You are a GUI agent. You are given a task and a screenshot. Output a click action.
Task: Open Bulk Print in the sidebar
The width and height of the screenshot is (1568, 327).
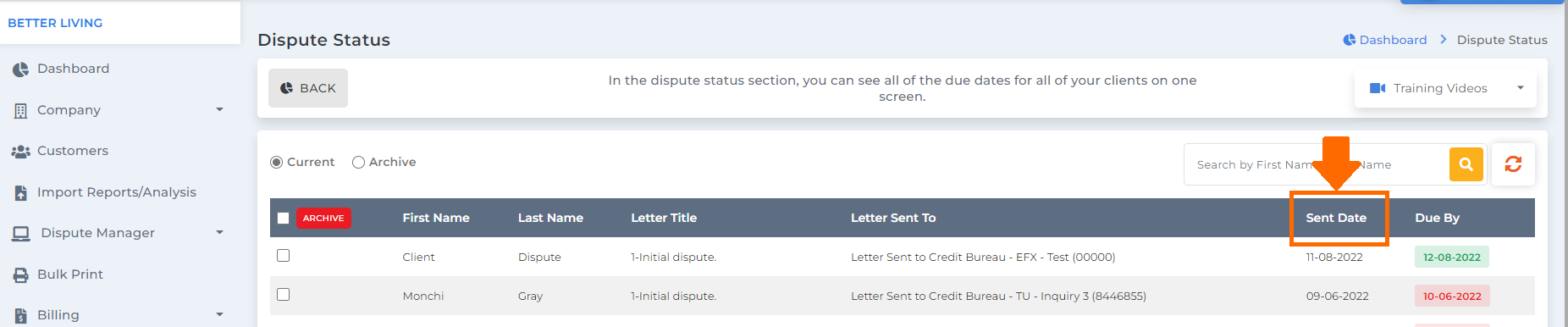(x=69, y=274)
